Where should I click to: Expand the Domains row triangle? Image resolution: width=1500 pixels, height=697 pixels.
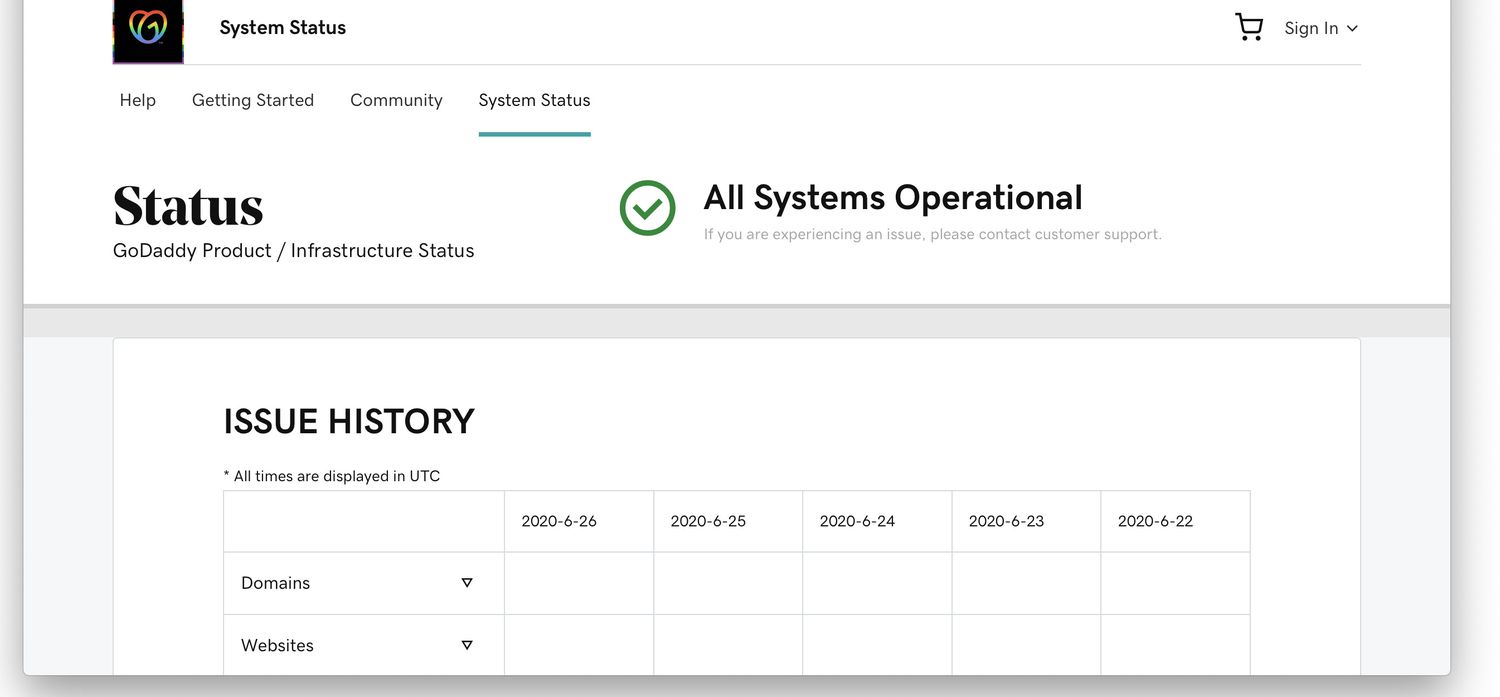tap(466, 583)
